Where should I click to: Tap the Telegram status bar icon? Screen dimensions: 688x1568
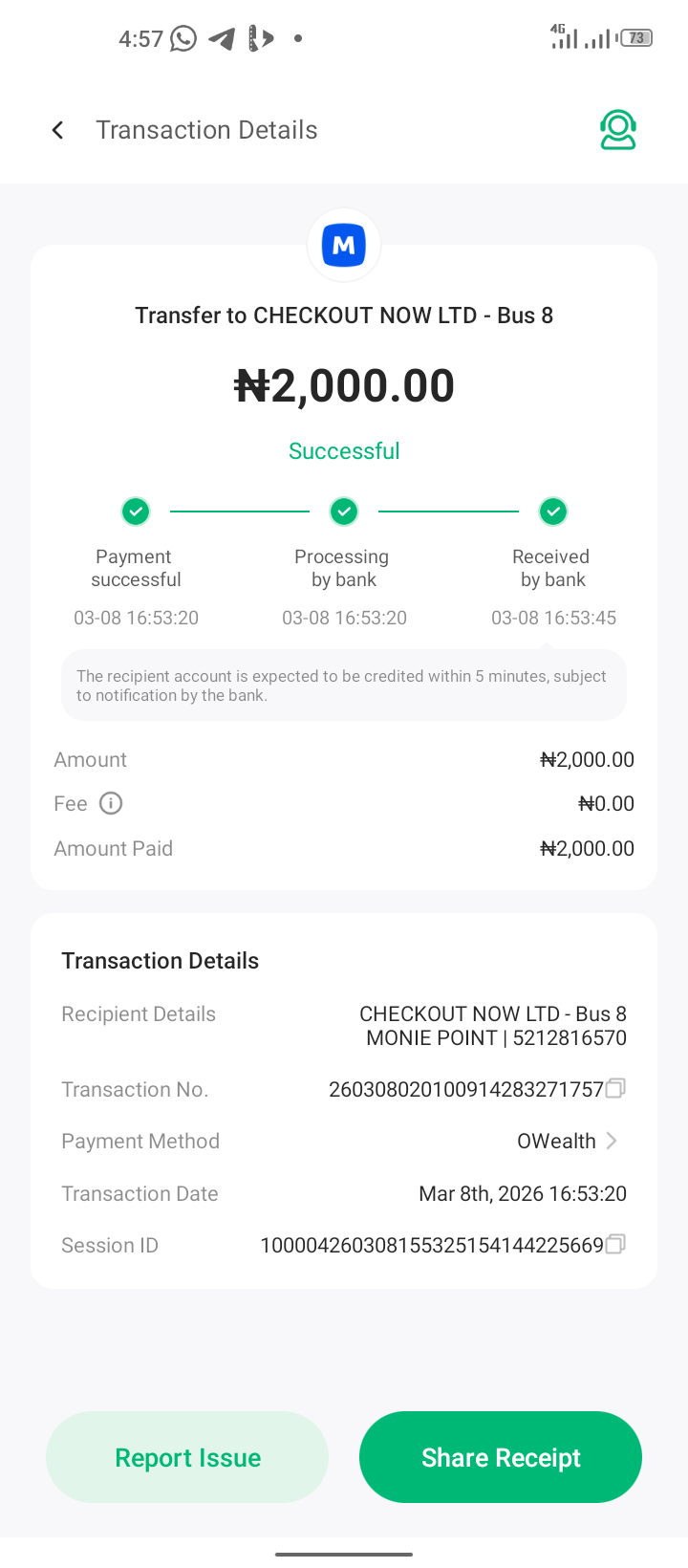[x=222, y=38]
